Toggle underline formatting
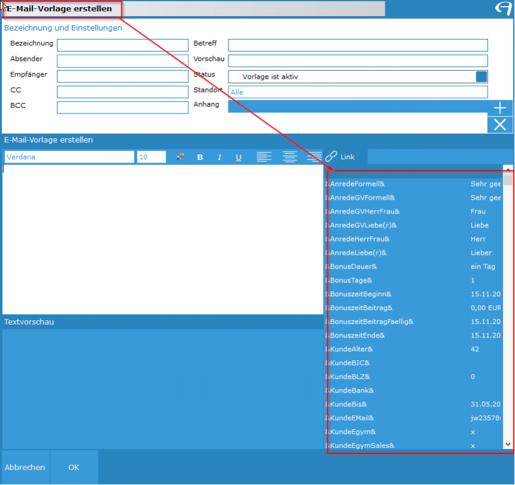This screenshot has height=485, width=515. 239,157
